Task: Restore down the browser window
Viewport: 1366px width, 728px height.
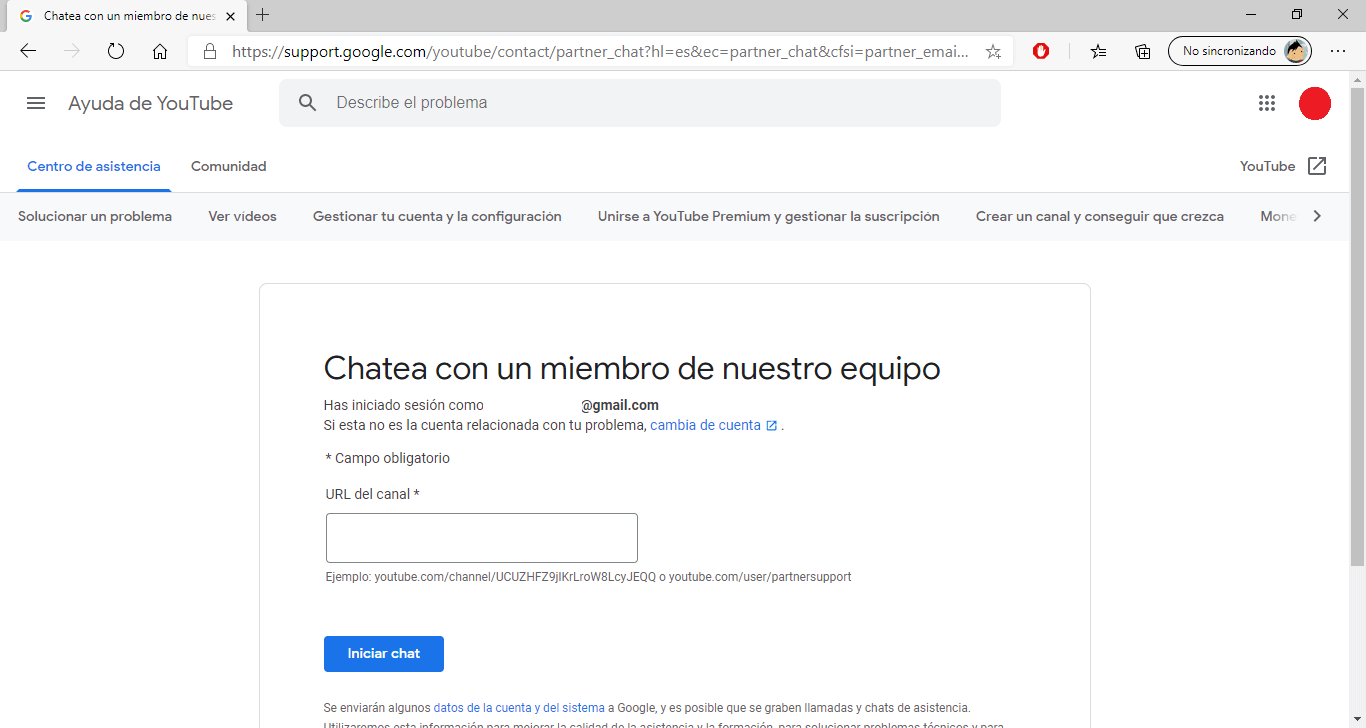Action: coord(1297,15)
